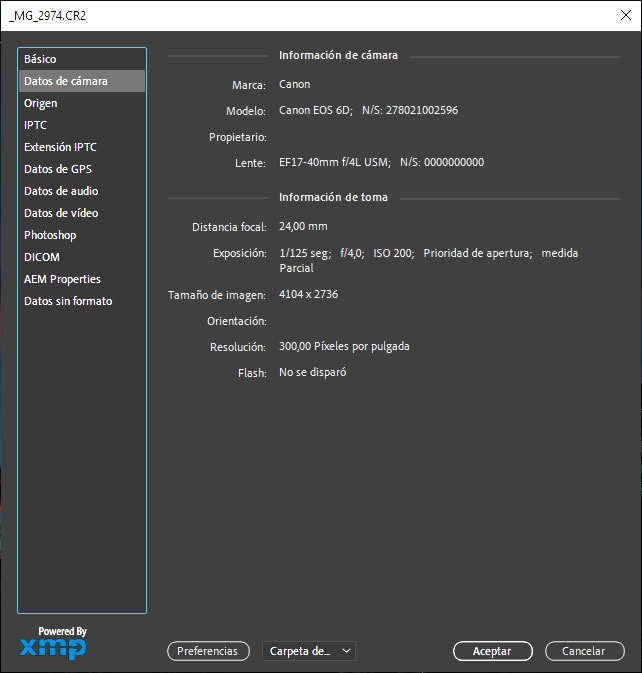This screenshot has height=673, width=642.
Task: Select the Datos de cámara section
Action: click(82, 81)
